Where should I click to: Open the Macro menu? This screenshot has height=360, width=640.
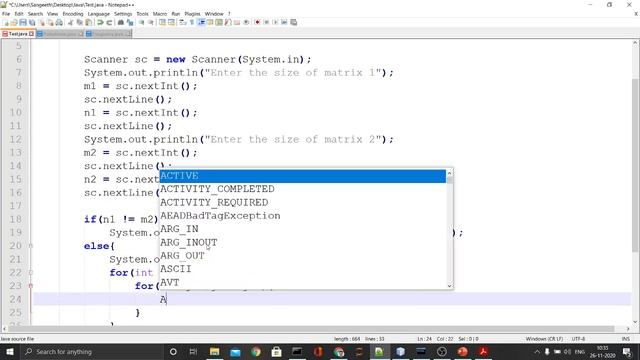click(x=160, y=13)
